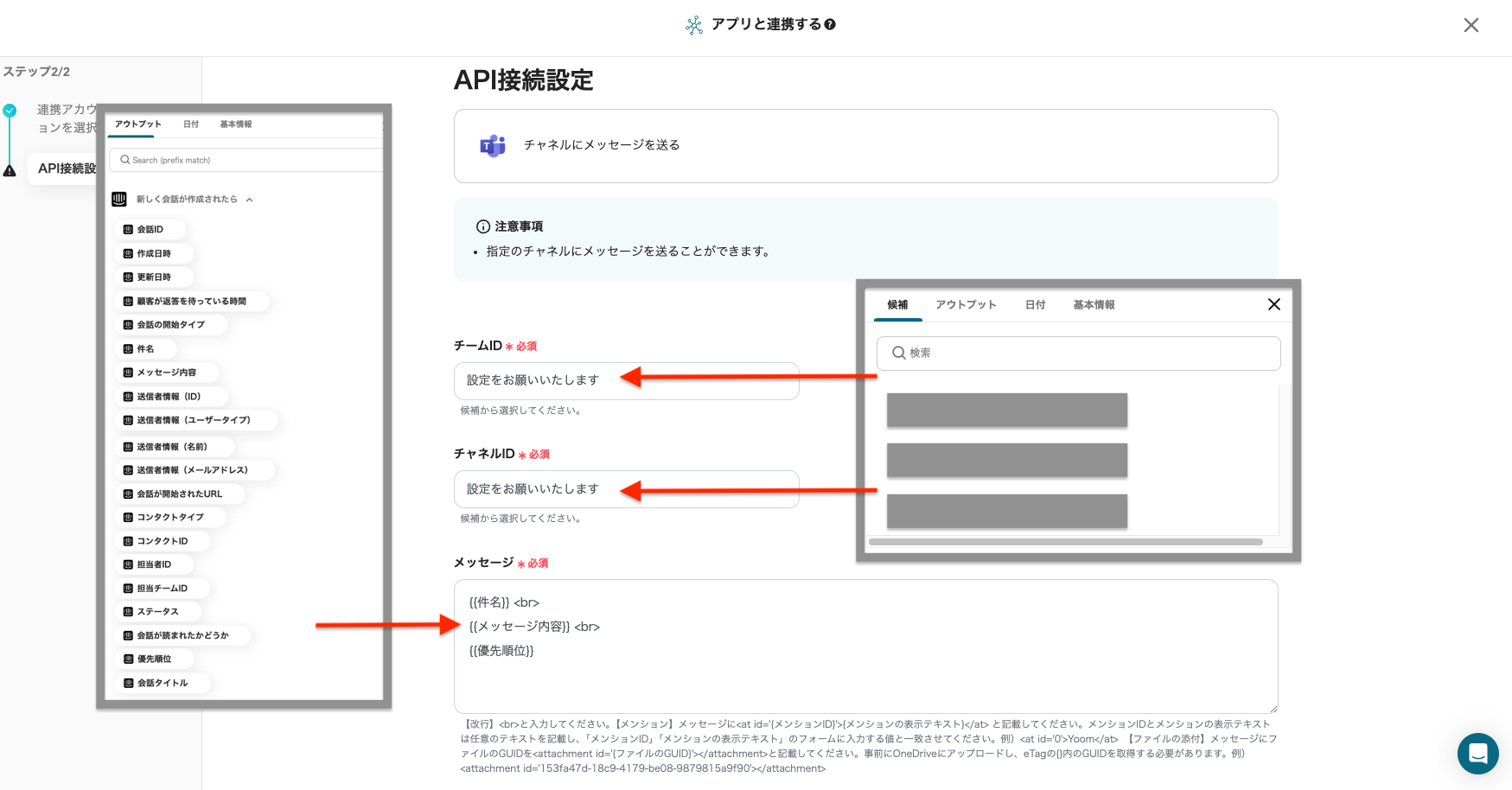Click 候補から選択してください hint under チャネルID
Screen dimensions: 1512x790
coord(522,519)
